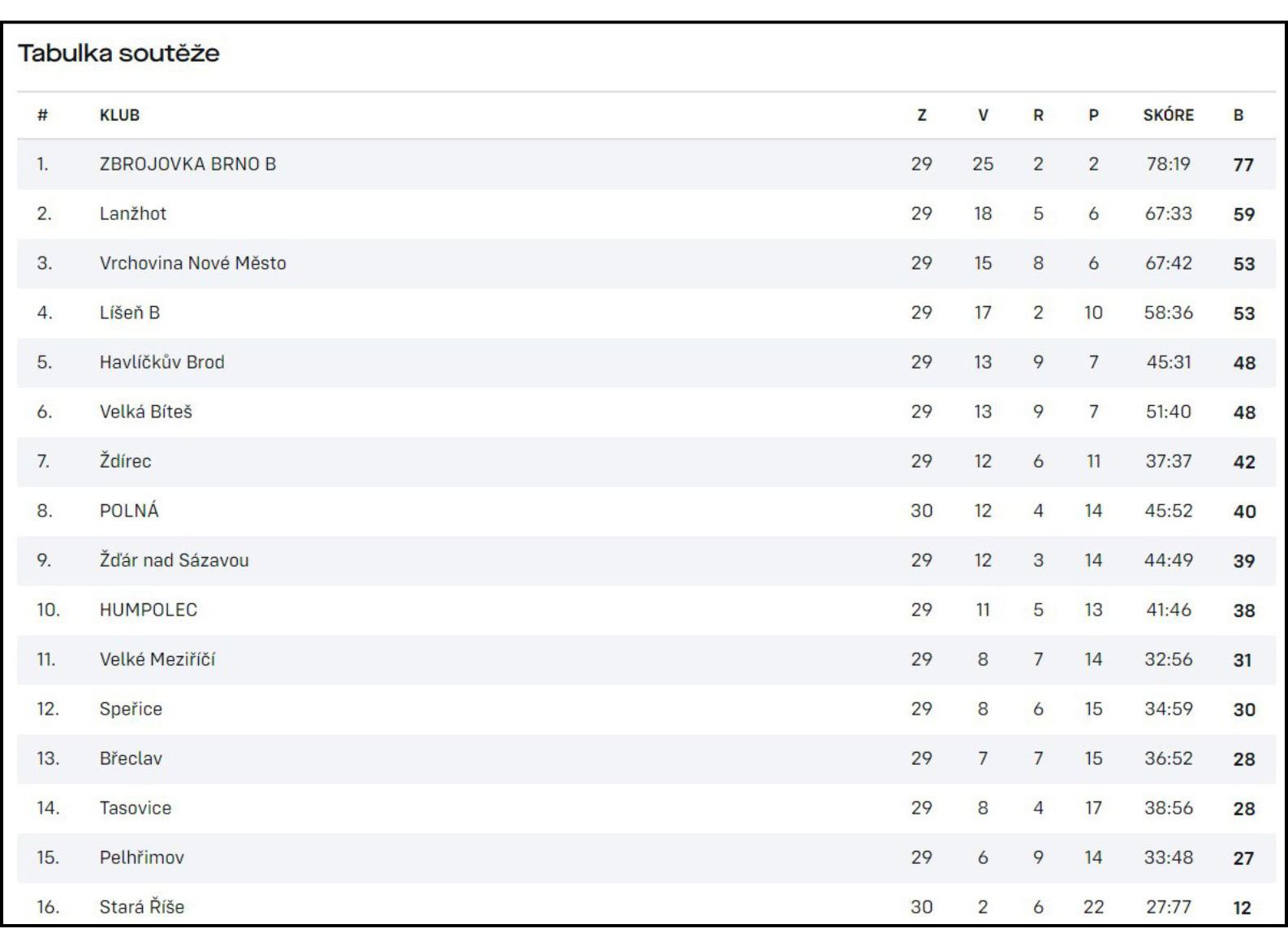The height and width of the screenshot is (946, 1288).
Task: Click the B points column header
Action: (x=1238, y=115)
